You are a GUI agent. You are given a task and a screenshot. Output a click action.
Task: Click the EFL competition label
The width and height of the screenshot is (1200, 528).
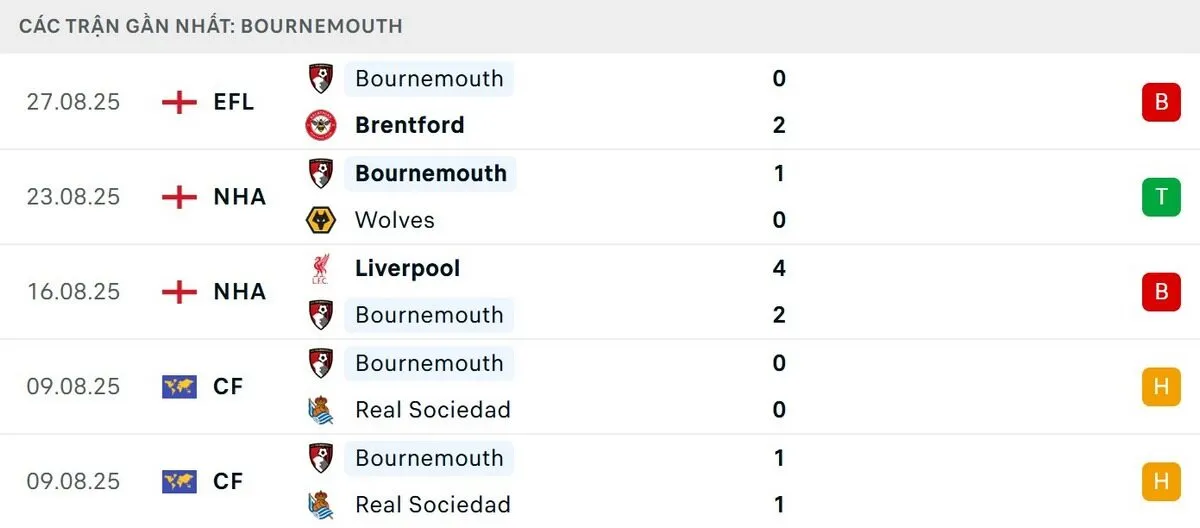pos(234,102)
